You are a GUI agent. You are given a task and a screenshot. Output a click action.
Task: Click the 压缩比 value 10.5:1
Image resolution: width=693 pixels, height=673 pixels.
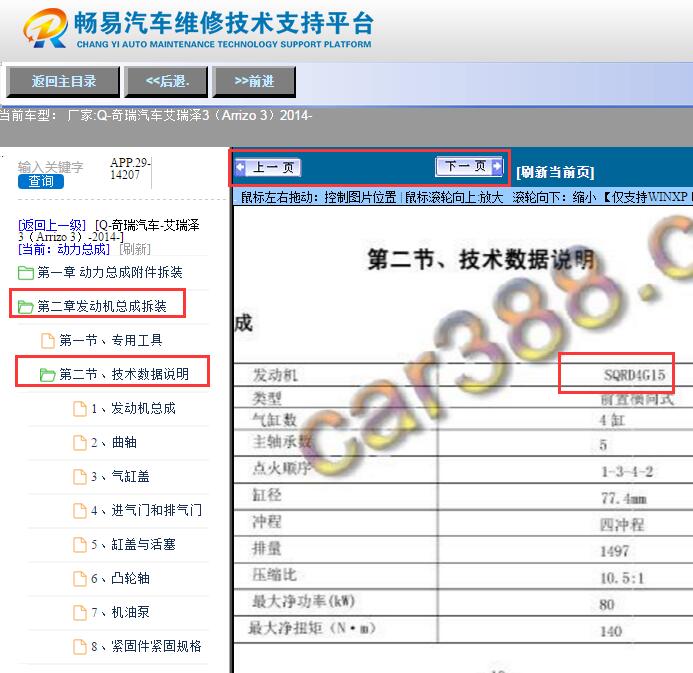(622, 578)
